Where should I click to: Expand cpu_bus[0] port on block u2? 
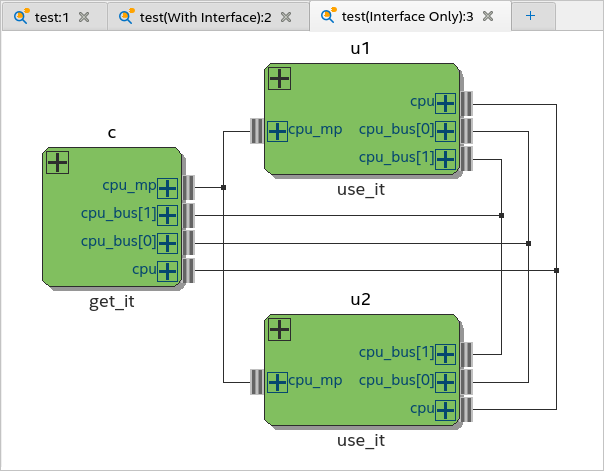[x=446, y=382]
